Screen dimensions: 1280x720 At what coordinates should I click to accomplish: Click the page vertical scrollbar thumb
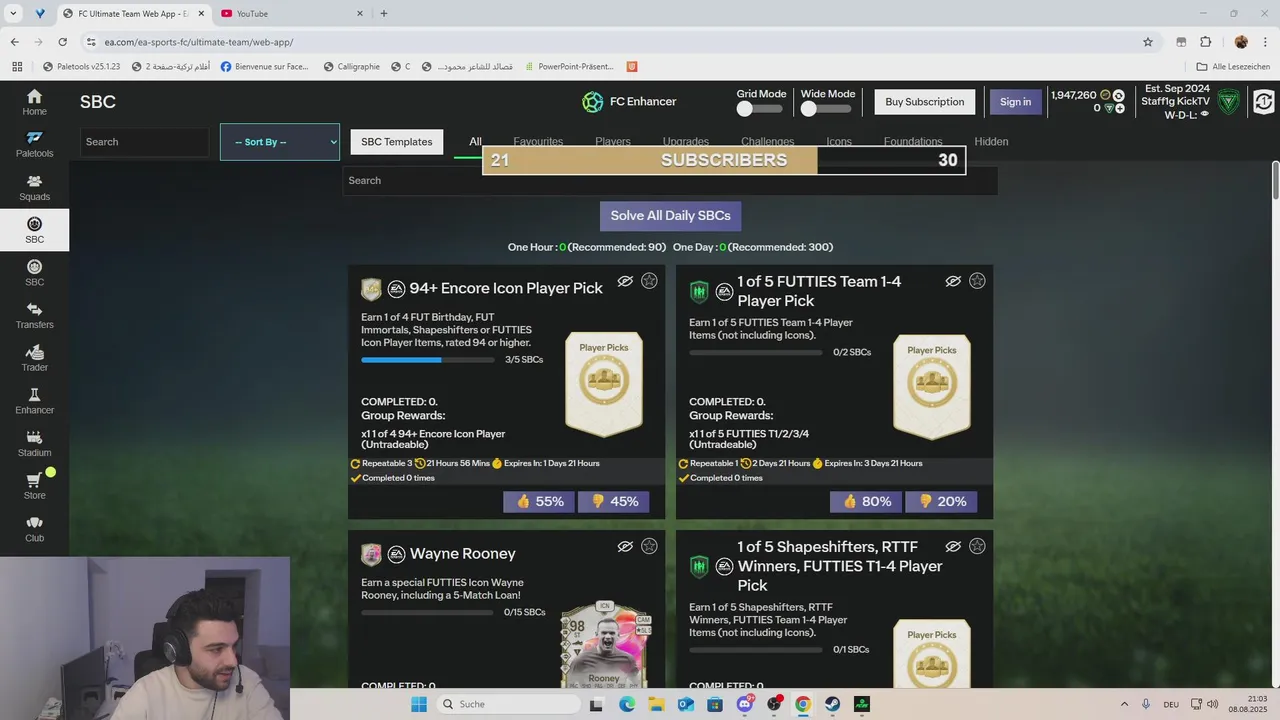pos(1275,180)
